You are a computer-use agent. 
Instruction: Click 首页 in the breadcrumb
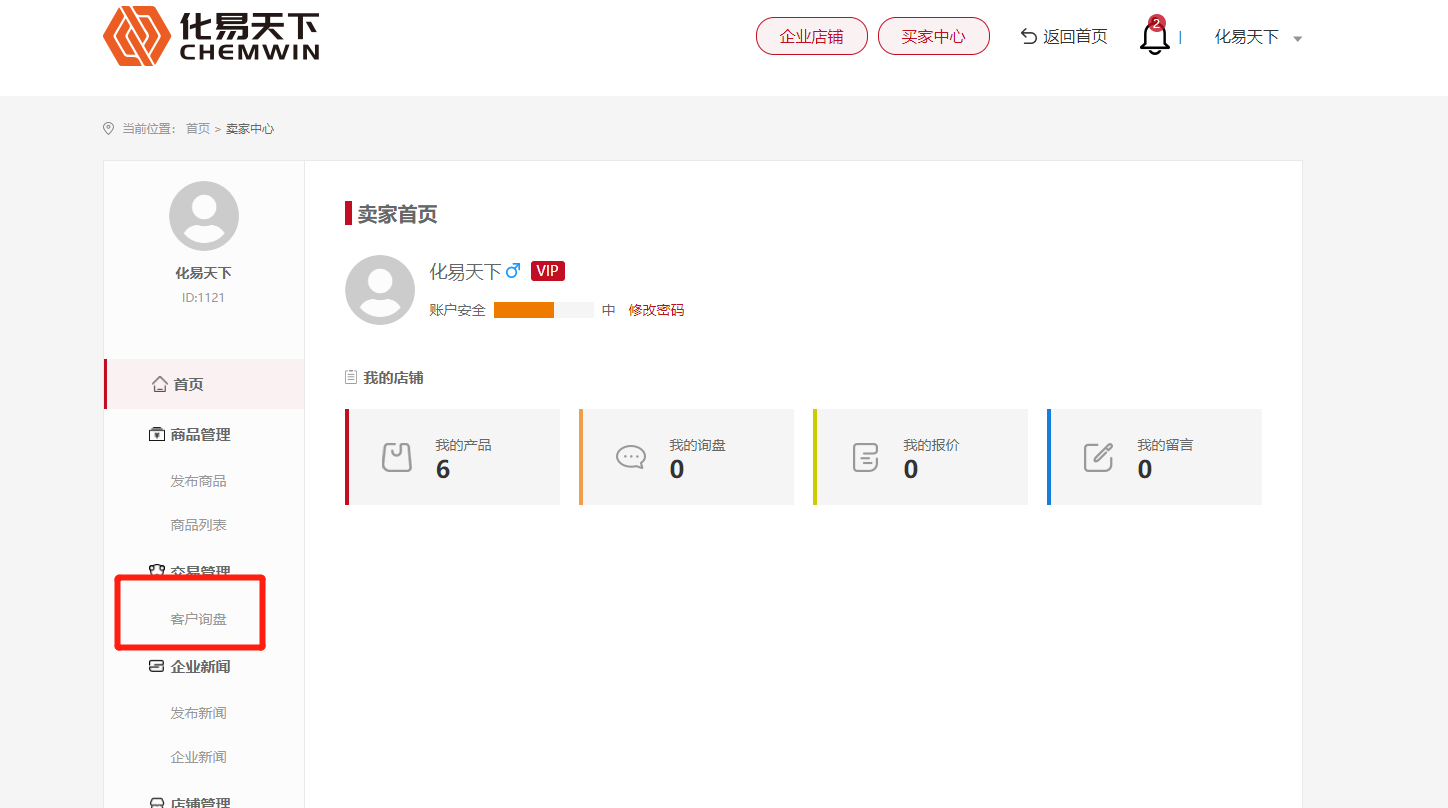coord(198,129)
